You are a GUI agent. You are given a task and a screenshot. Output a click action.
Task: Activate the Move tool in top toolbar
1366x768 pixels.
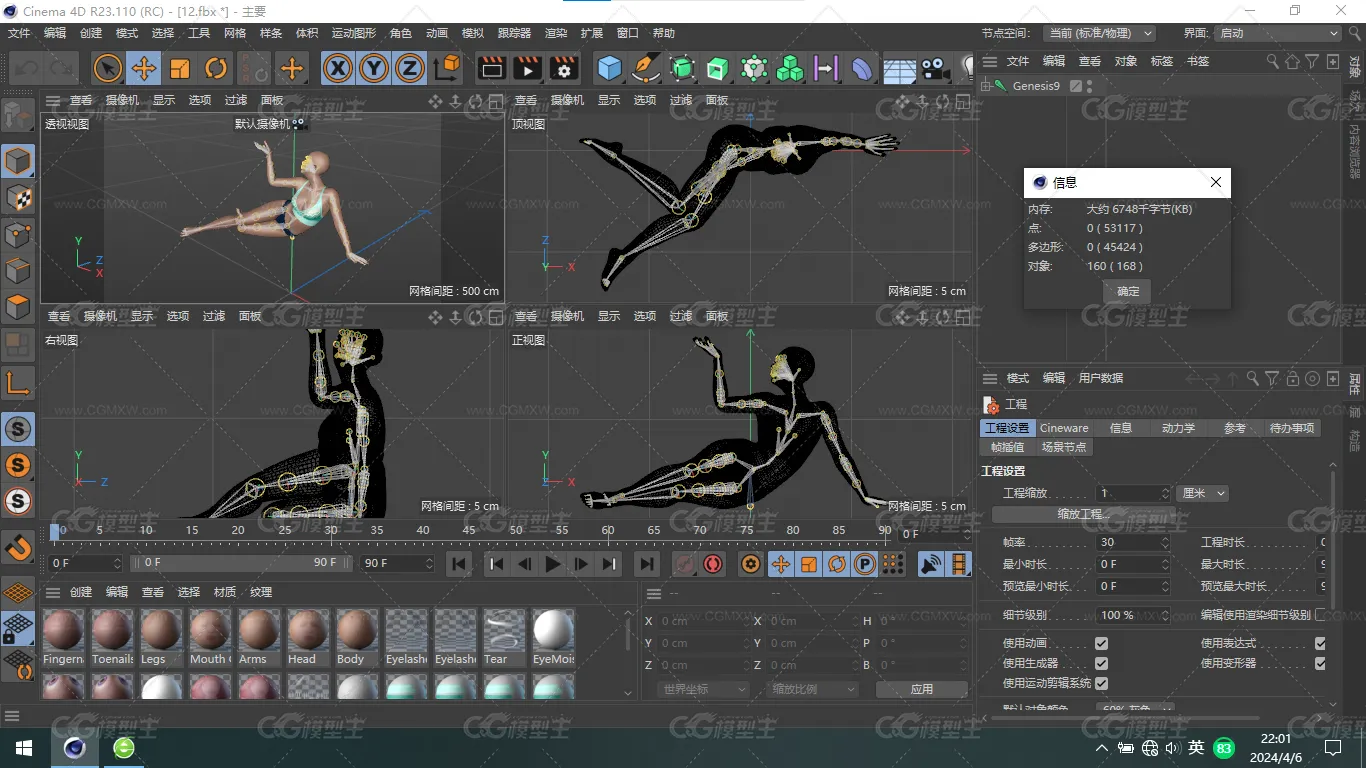coord(143,68)
